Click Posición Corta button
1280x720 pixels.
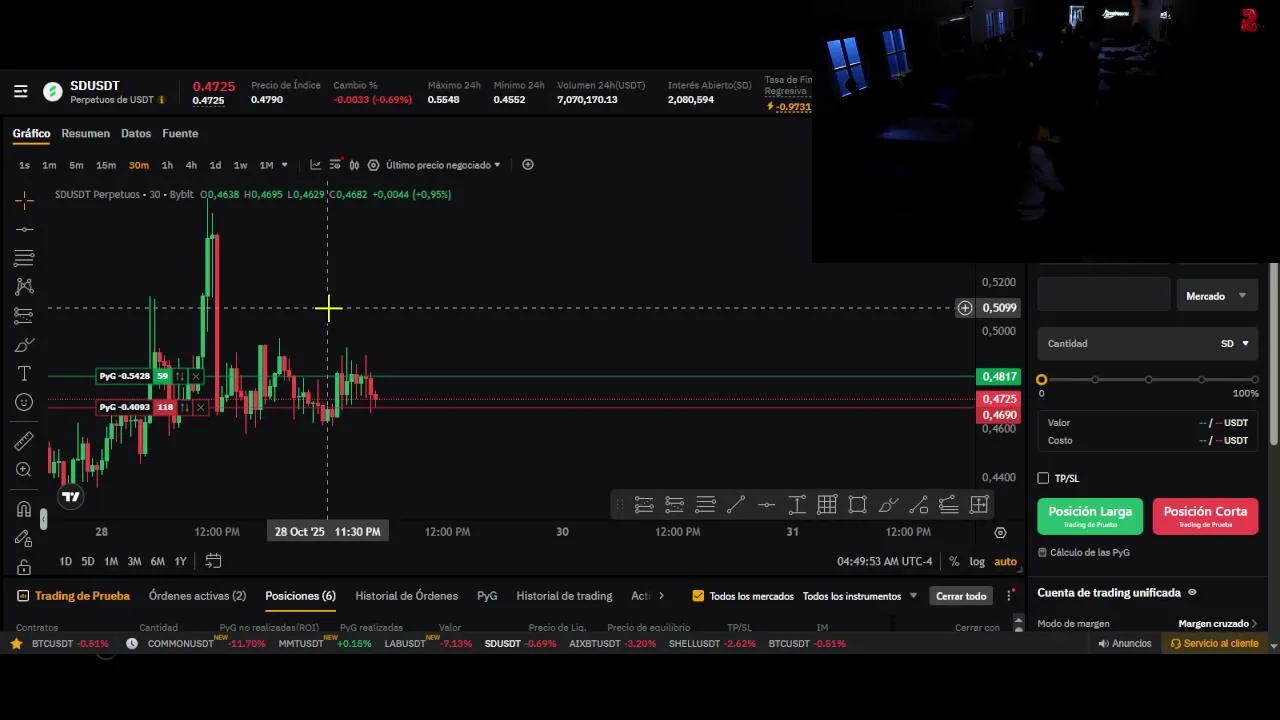coord(1205,516)
